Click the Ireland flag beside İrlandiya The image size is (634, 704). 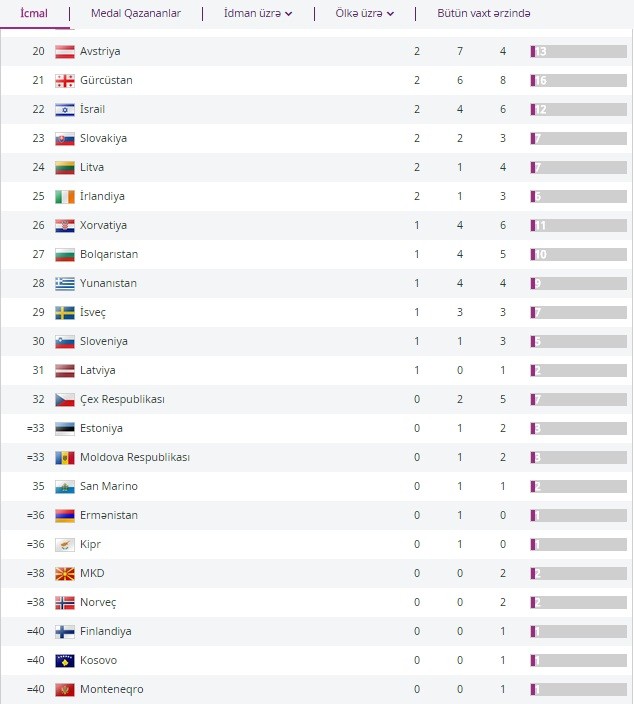pyautogui.click(x=64, y=196)
